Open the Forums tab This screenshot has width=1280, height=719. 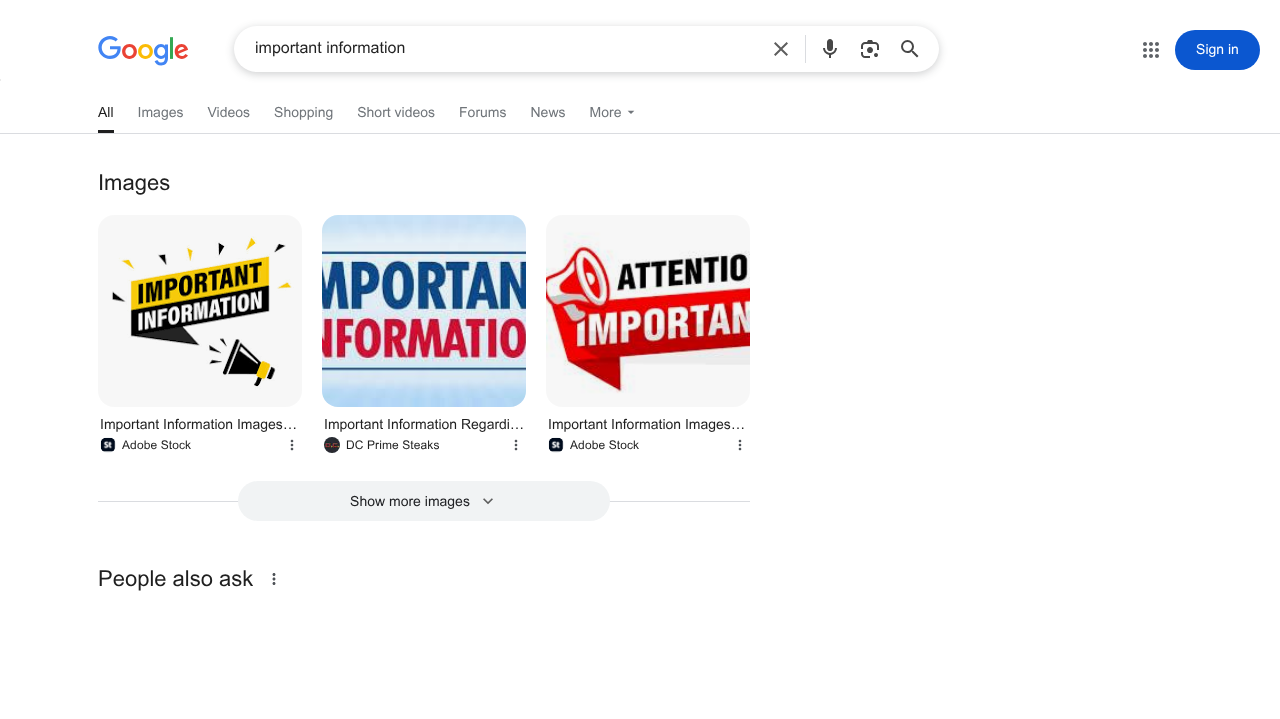483,112
